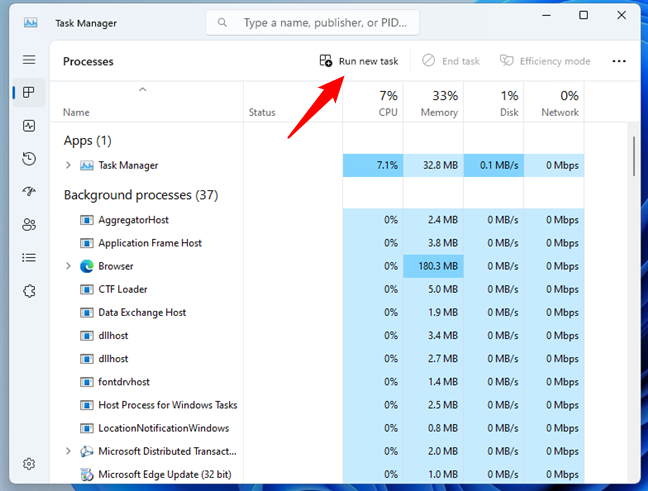The width and height of the screenshot is (648, 491).
Task: Click the Background processes (37) heading
Action: [141, 195]
